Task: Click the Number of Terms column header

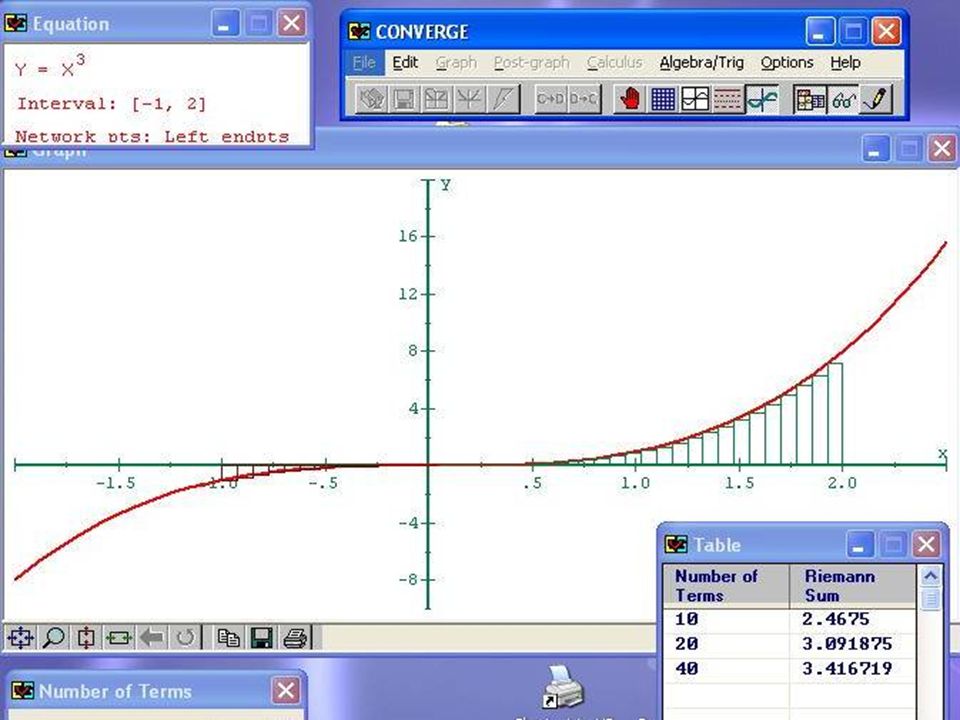Action: [727, 586]
